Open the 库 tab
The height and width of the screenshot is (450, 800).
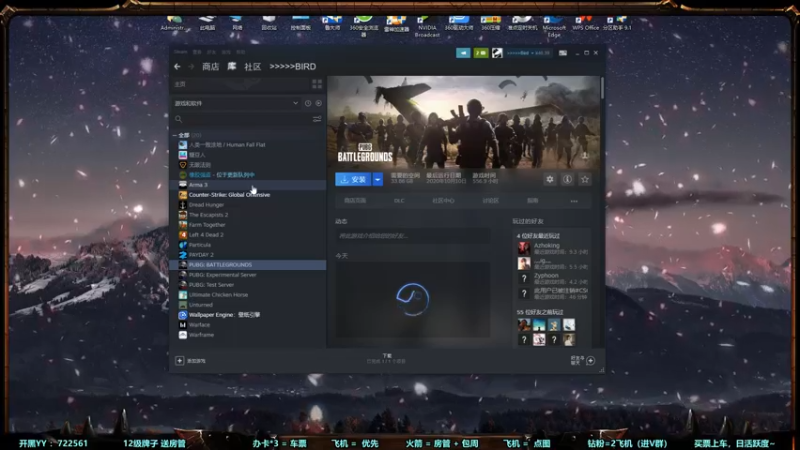click(232, 66)
